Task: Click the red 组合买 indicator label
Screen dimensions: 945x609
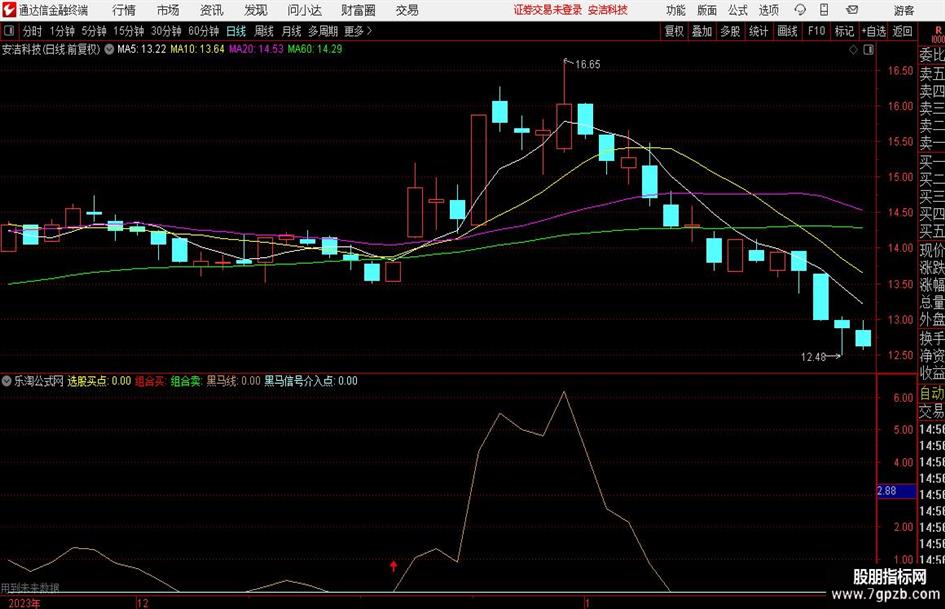Action: pyautogui.click(x=149, y=381)
